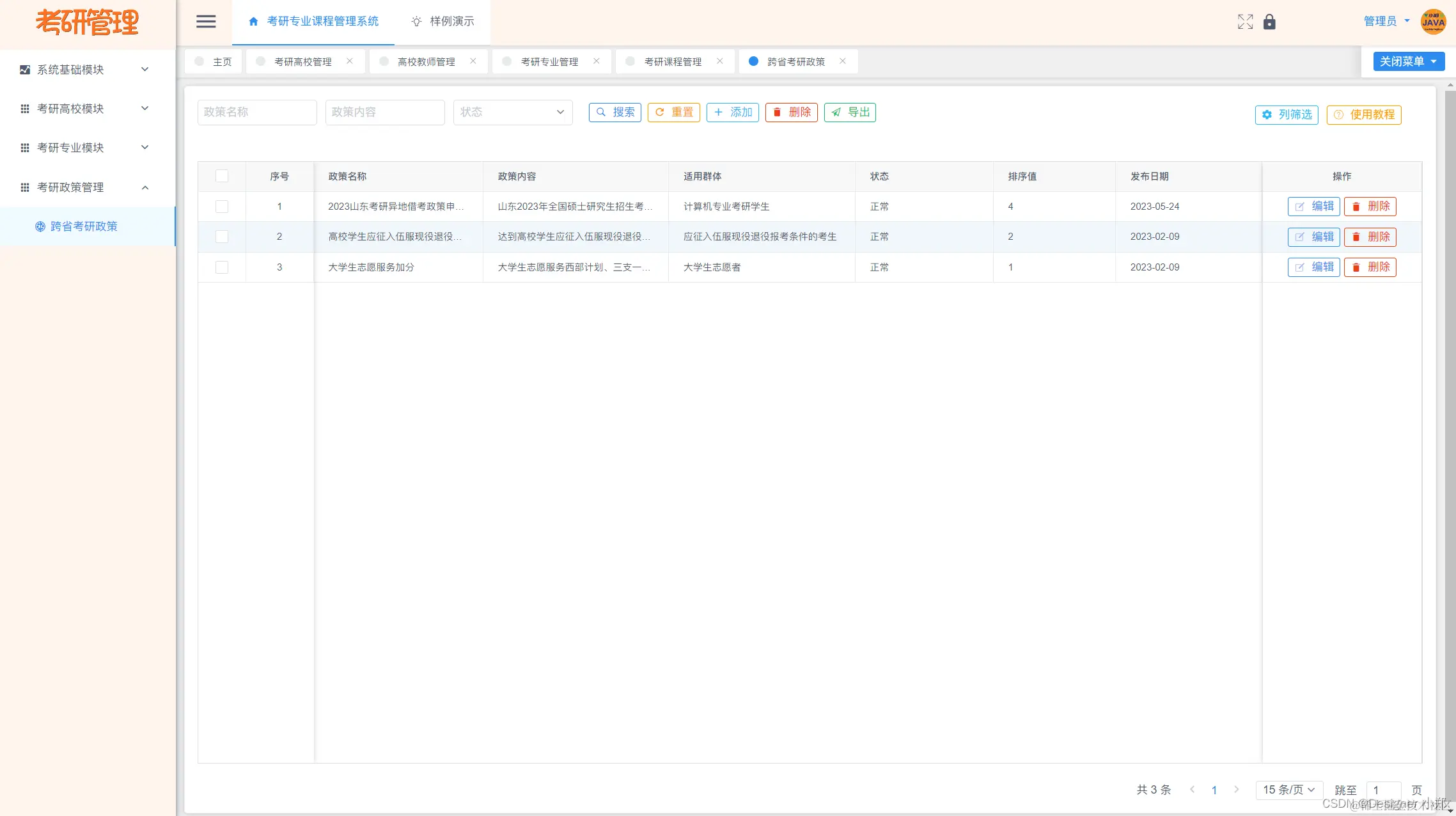Open the 状态 filter dropdown
Viewport: 1456px width, 816px height.
pos(512,113)
